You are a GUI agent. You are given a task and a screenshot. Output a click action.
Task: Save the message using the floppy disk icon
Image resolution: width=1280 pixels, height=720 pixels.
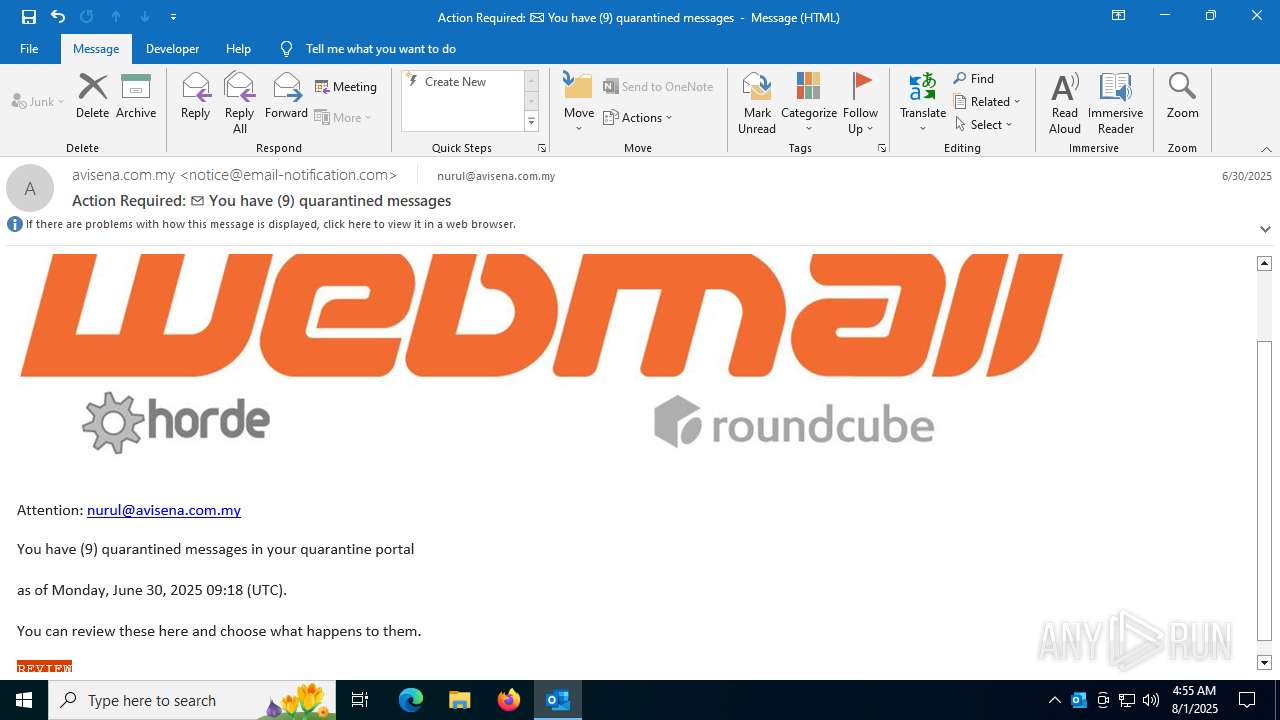[29, 17]
